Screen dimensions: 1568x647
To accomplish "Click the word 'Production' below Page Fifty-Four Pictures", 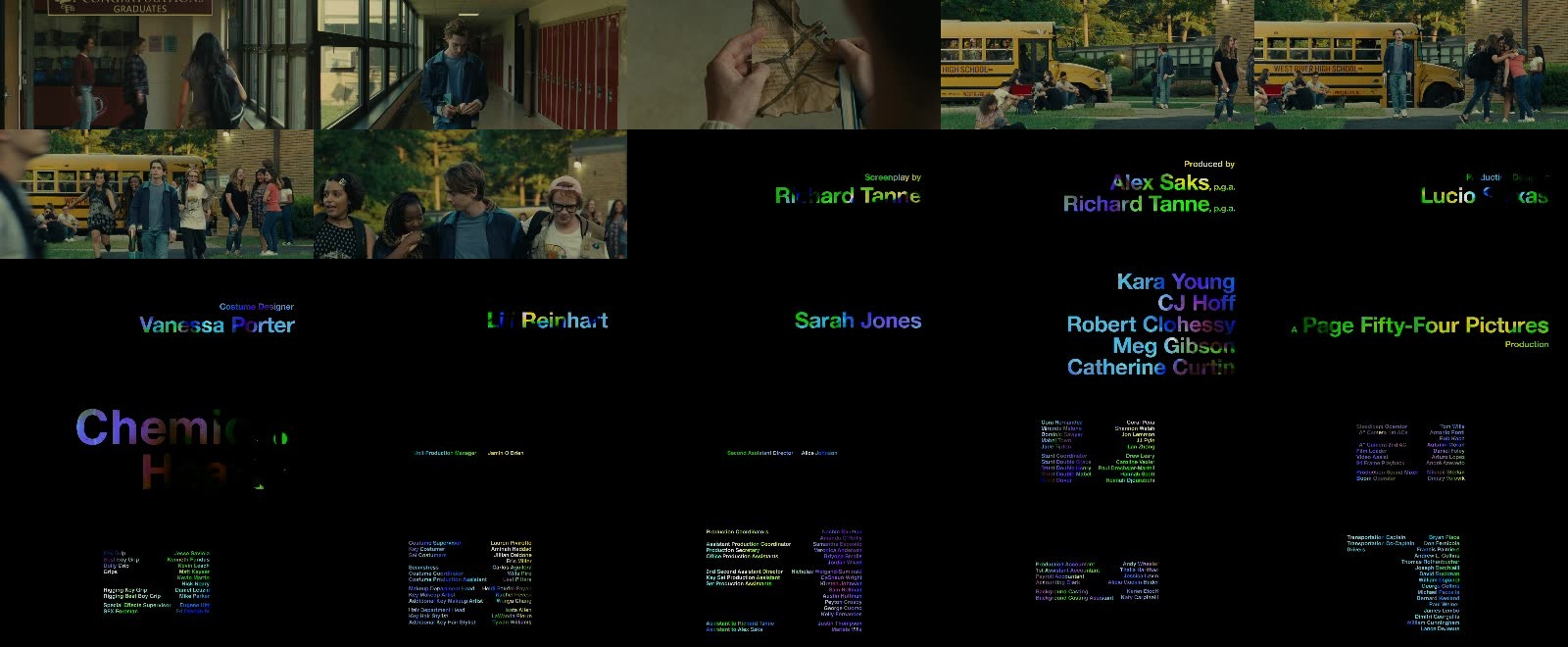I will click(x=1527, y=344).
